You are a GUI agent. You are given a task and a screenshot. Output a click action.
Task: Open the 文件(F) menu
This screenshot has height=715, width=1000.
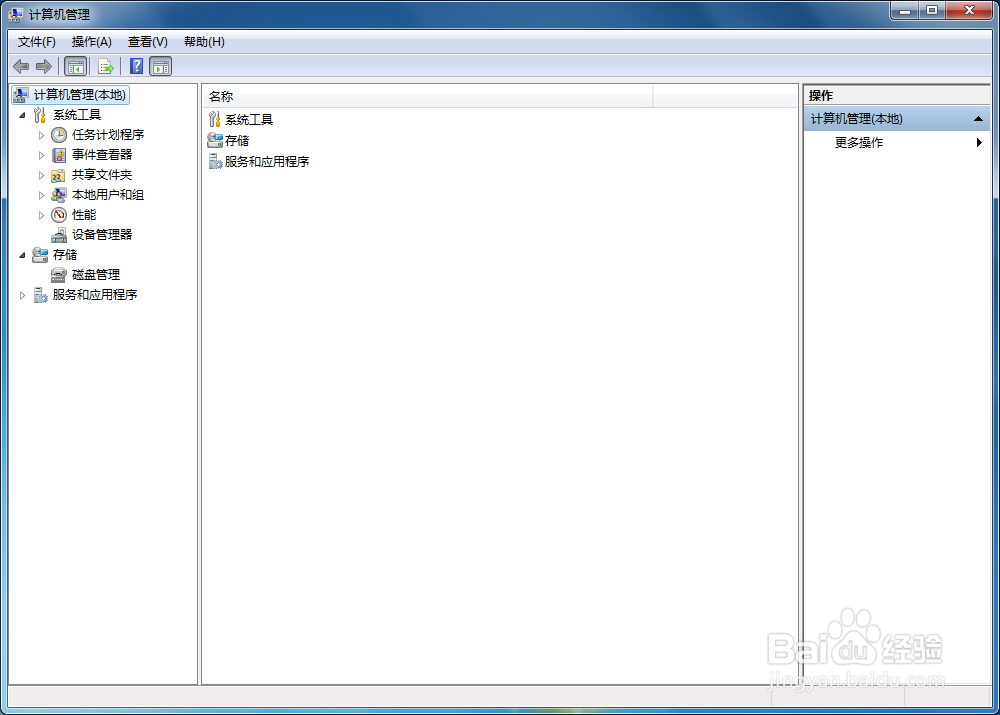[37, 42]
